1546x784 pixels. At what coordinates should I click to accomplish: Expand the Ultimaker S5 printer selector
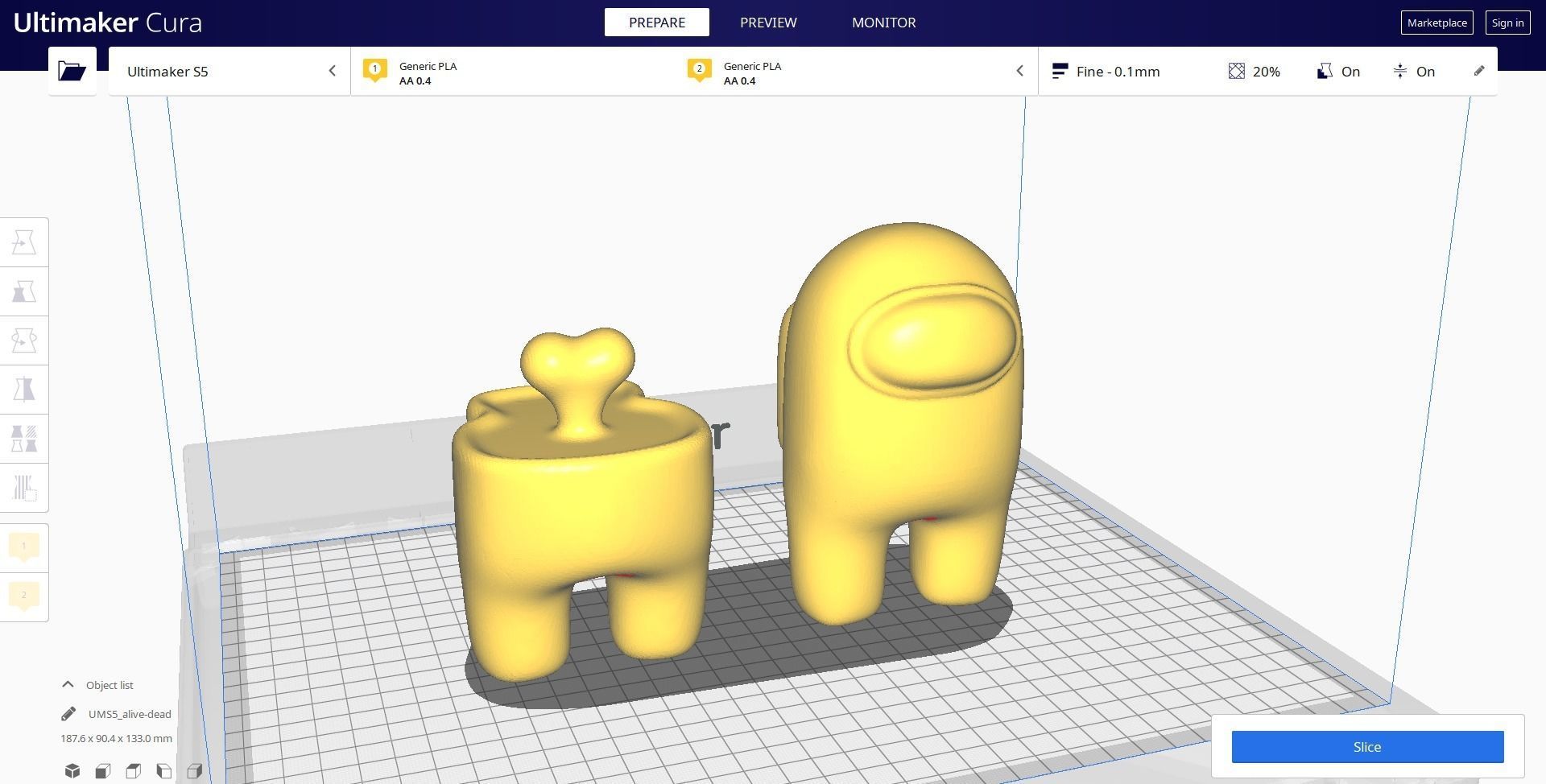229,71
